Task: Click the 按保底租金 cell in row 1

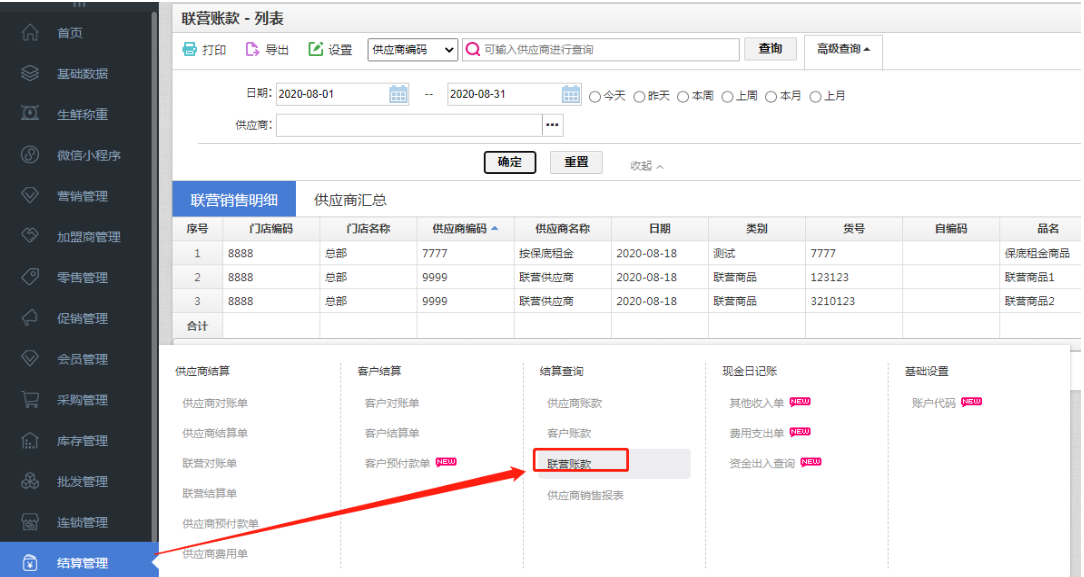Action: pyautogui.click(x=562, y=254)
